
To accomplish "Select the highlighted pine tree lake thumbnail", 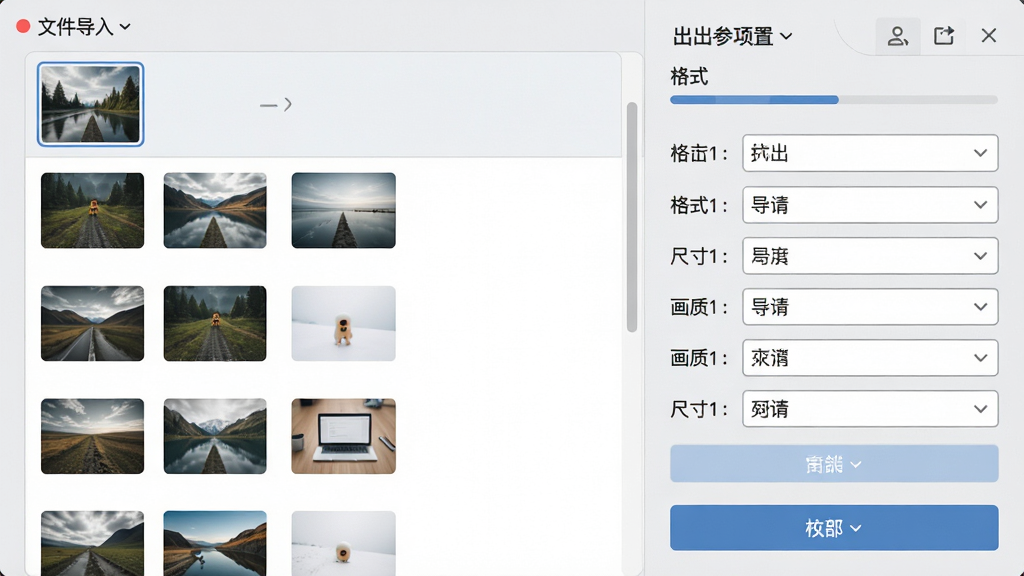I will click(x=91, y=104).
